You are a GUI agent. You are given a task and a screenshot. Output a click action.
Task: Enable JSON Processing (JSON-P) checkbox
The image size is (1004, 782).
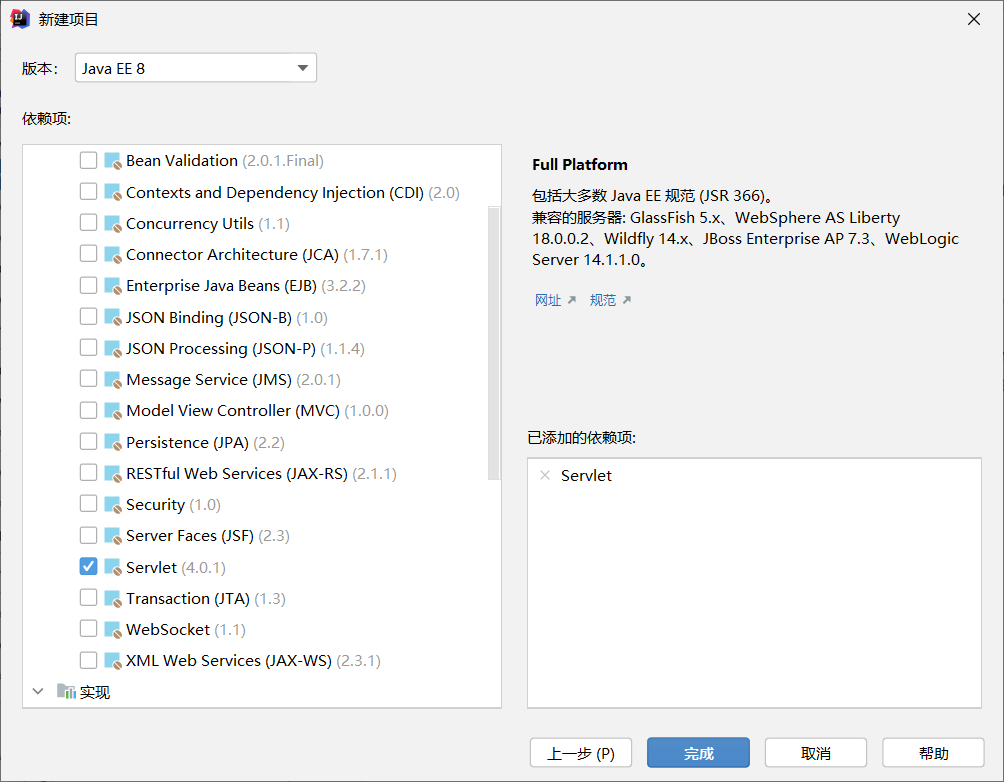point(88,348)
